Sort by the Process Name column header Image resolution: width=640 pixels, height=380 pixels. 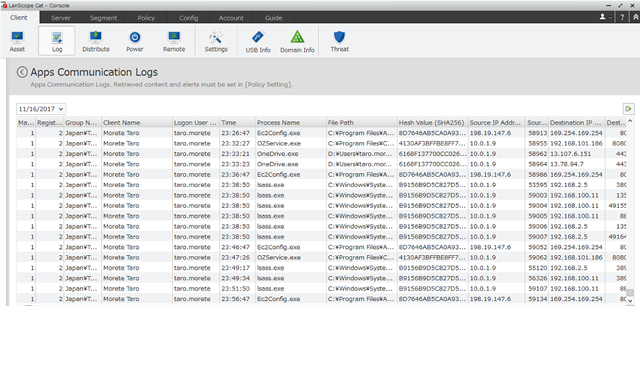(291, 122)
